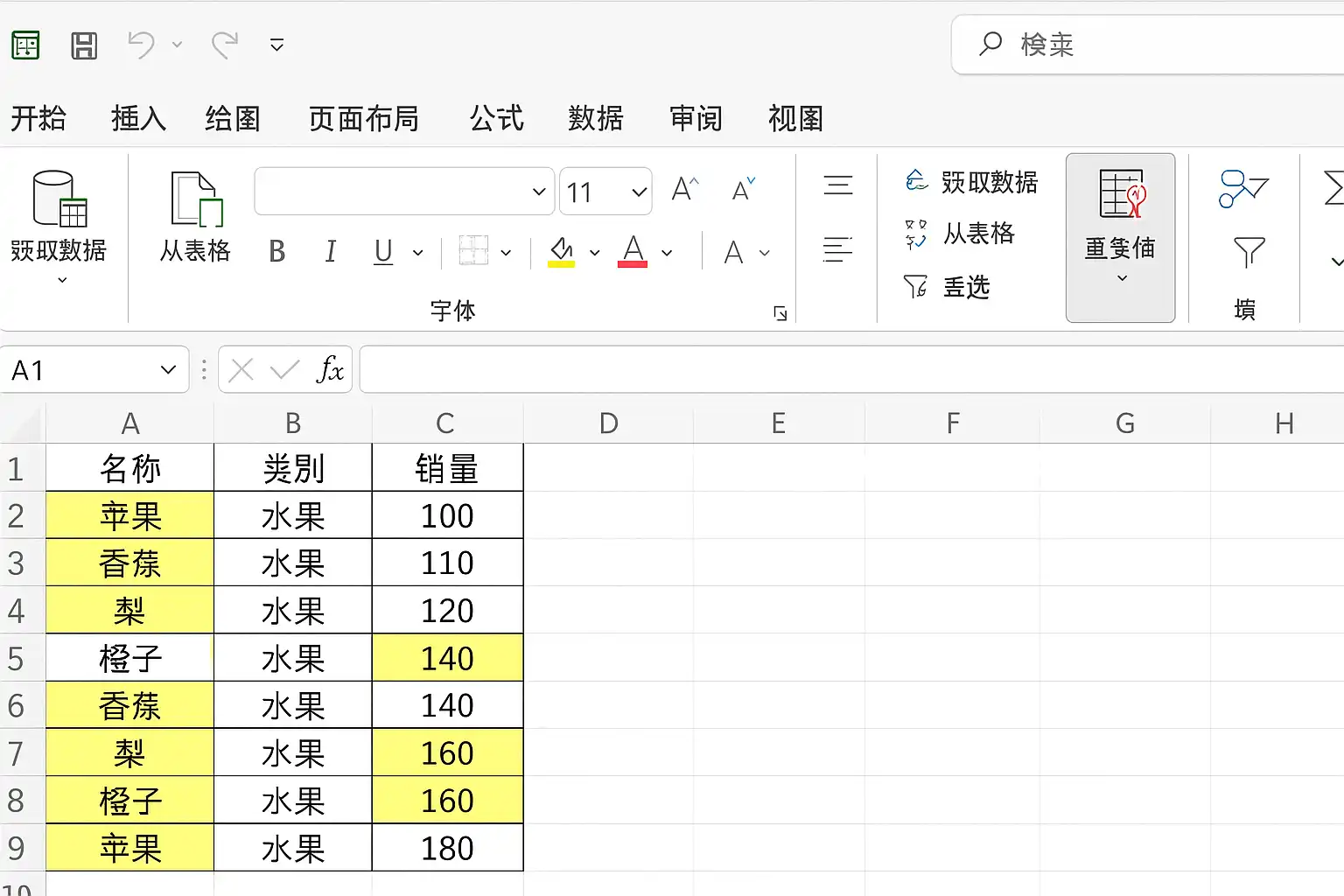Toggle Italic formatting

pyautogui.click(x=331, y=252)
